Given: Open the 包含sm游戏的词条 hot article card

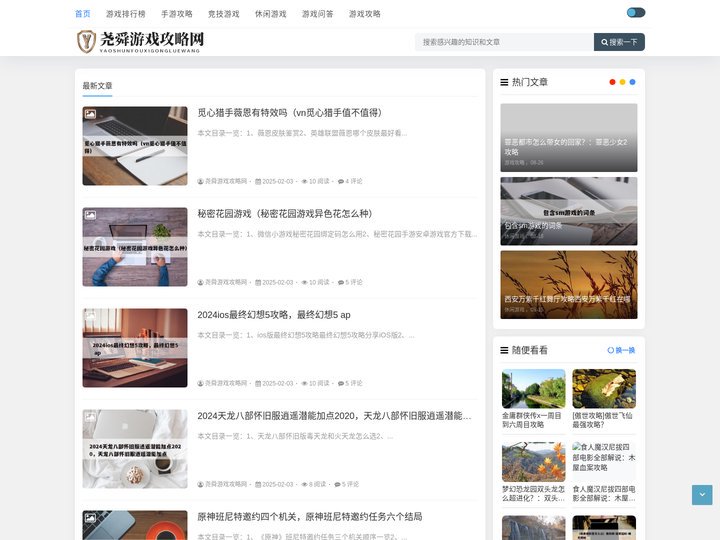Looking at the screenshot, I should (569, 211).
